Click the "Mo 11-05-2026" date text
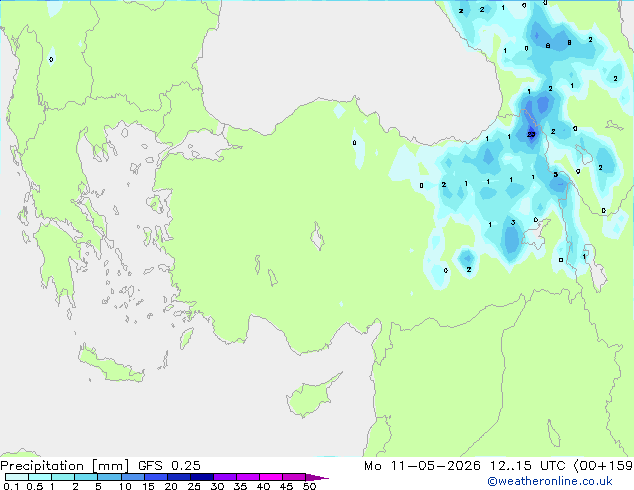 click(x=422, y=466)
